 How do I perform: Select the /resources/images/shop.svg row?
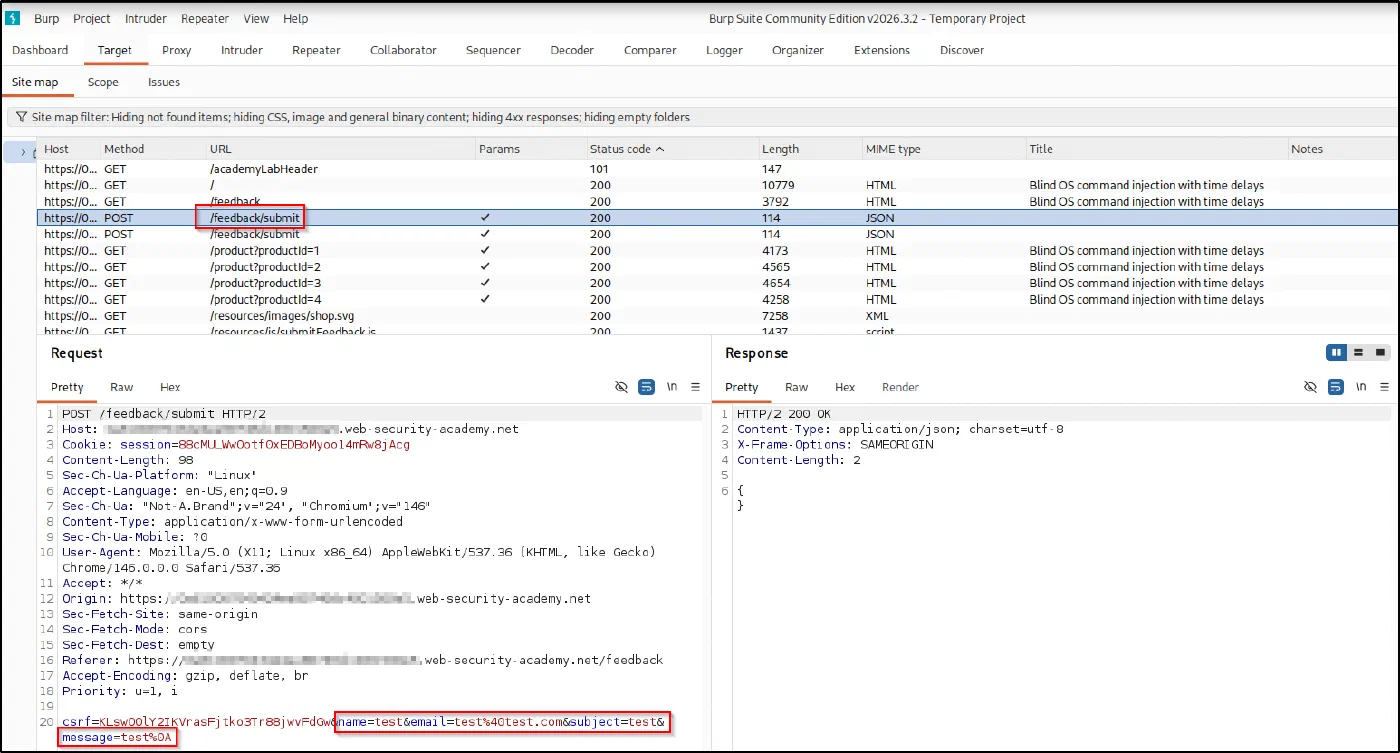pyautogui.click(x=718, y=316)
